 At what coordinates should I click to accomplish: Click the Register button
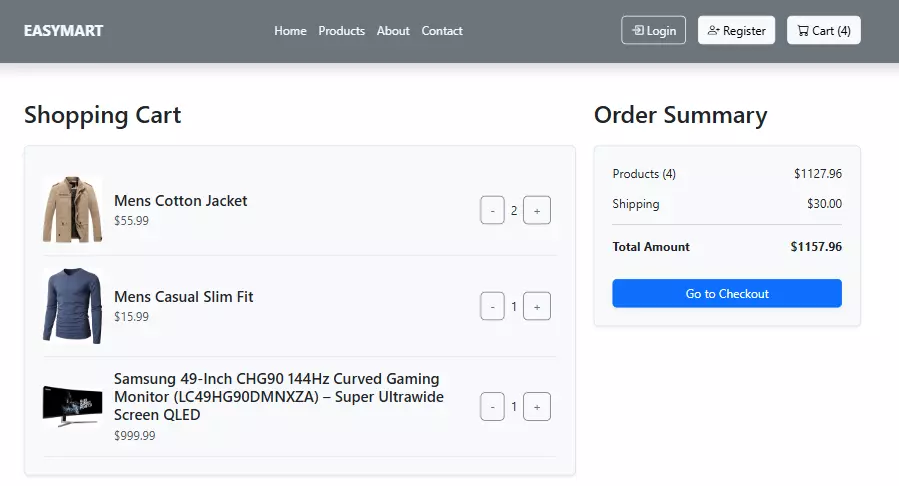pos(736,30)
